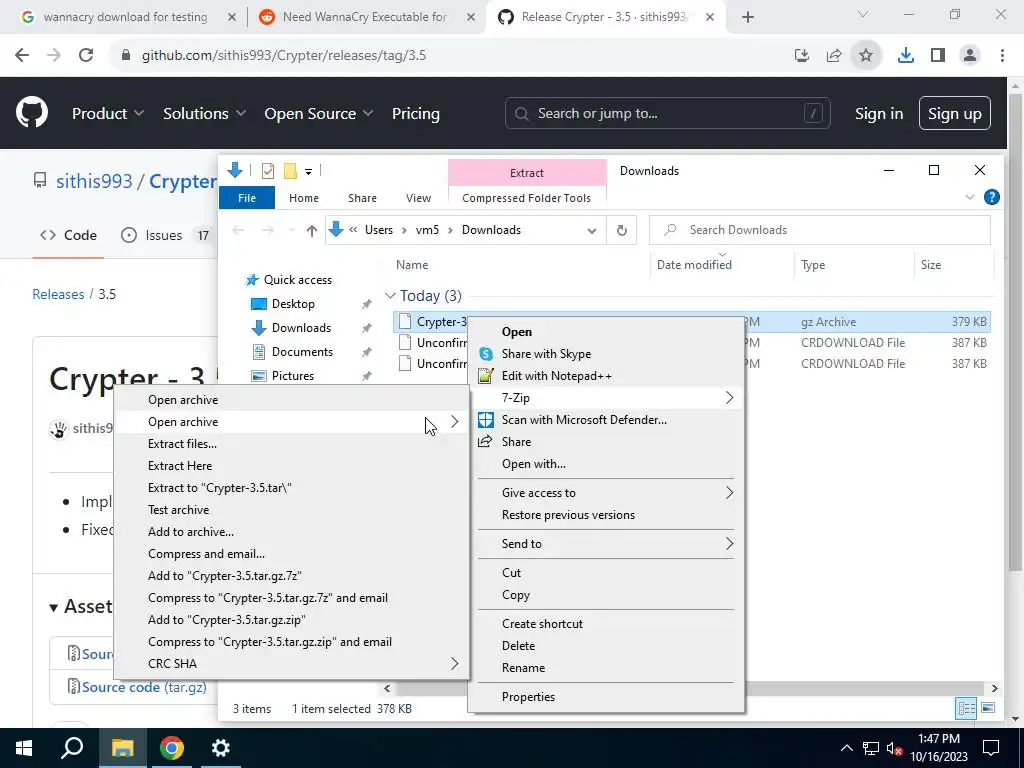1024x768 pixels.
Task: Click Explorer properties quick access icon
Action: pyautogui.click(x=268, y=171)
